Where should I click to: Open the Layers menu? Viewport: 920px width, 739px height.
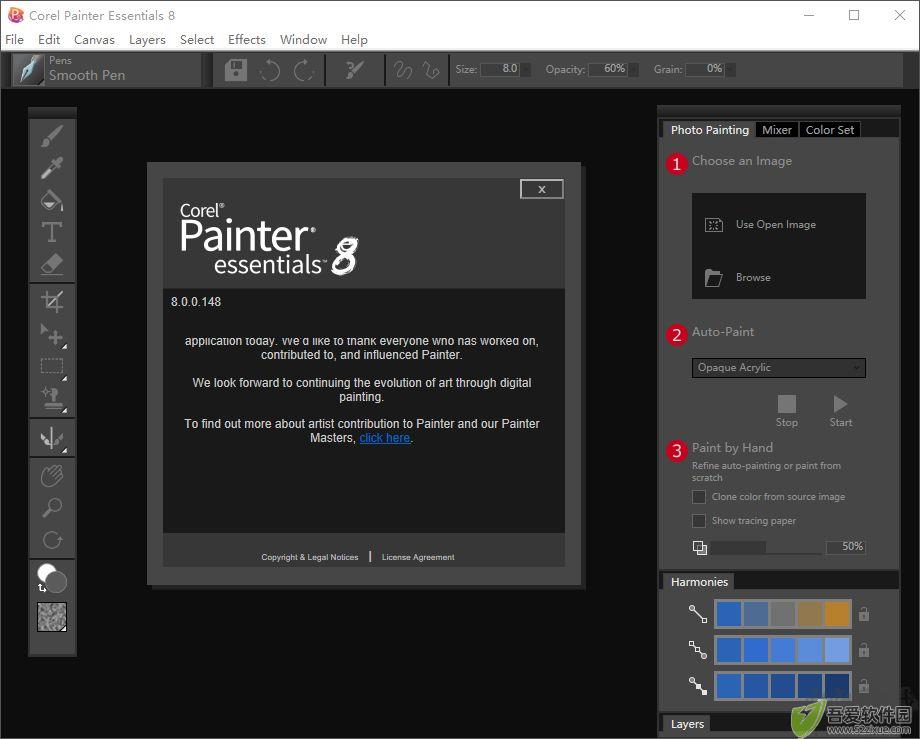tap(147, 39)
